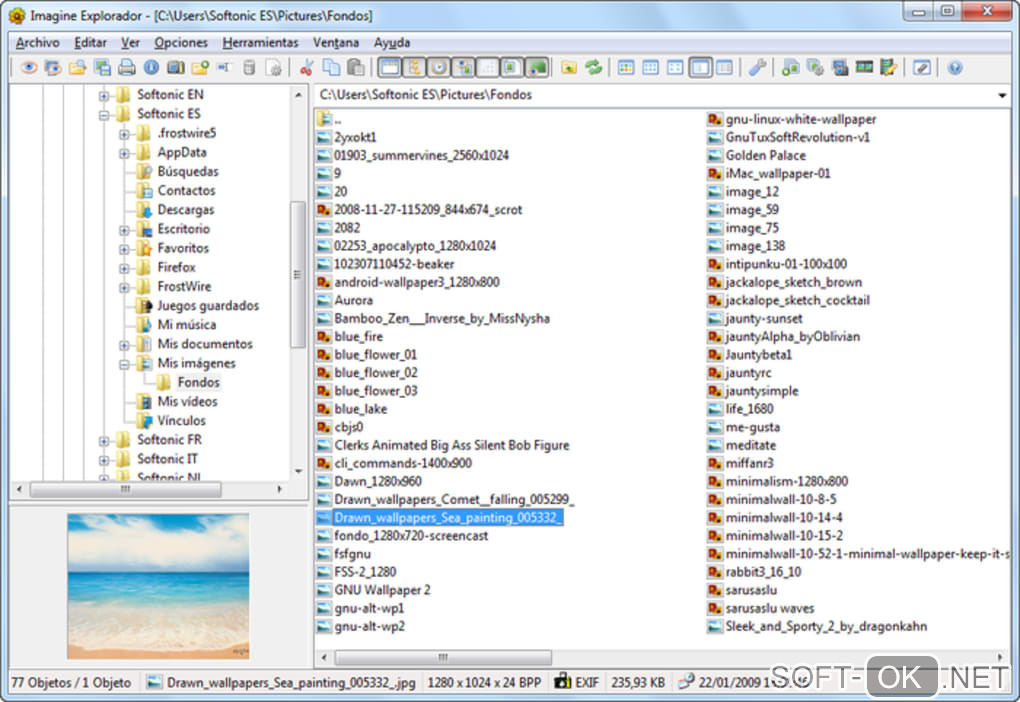This screenshot has width=1020, height=702.
Task: Click the eye-shaped View image icon
Action: pyautogui.click(x=28, y=68)
